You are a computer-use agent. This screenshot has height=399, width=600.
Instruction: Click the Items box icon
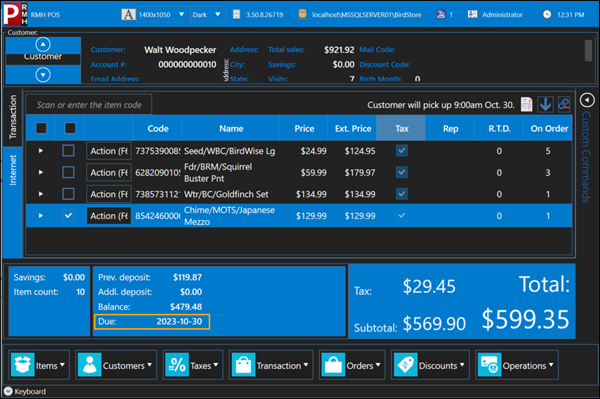(x=23, y=365)
